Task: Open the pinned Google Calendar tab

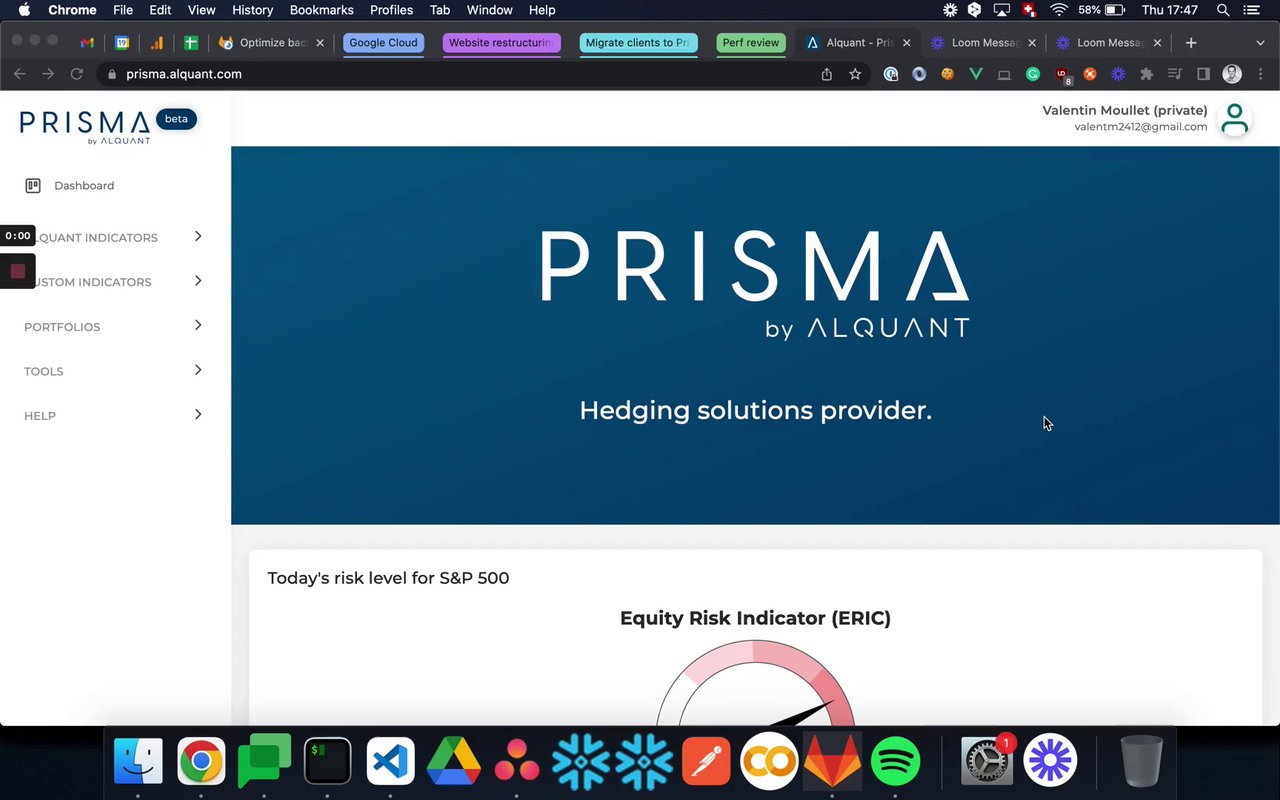Action: (122, 43)
